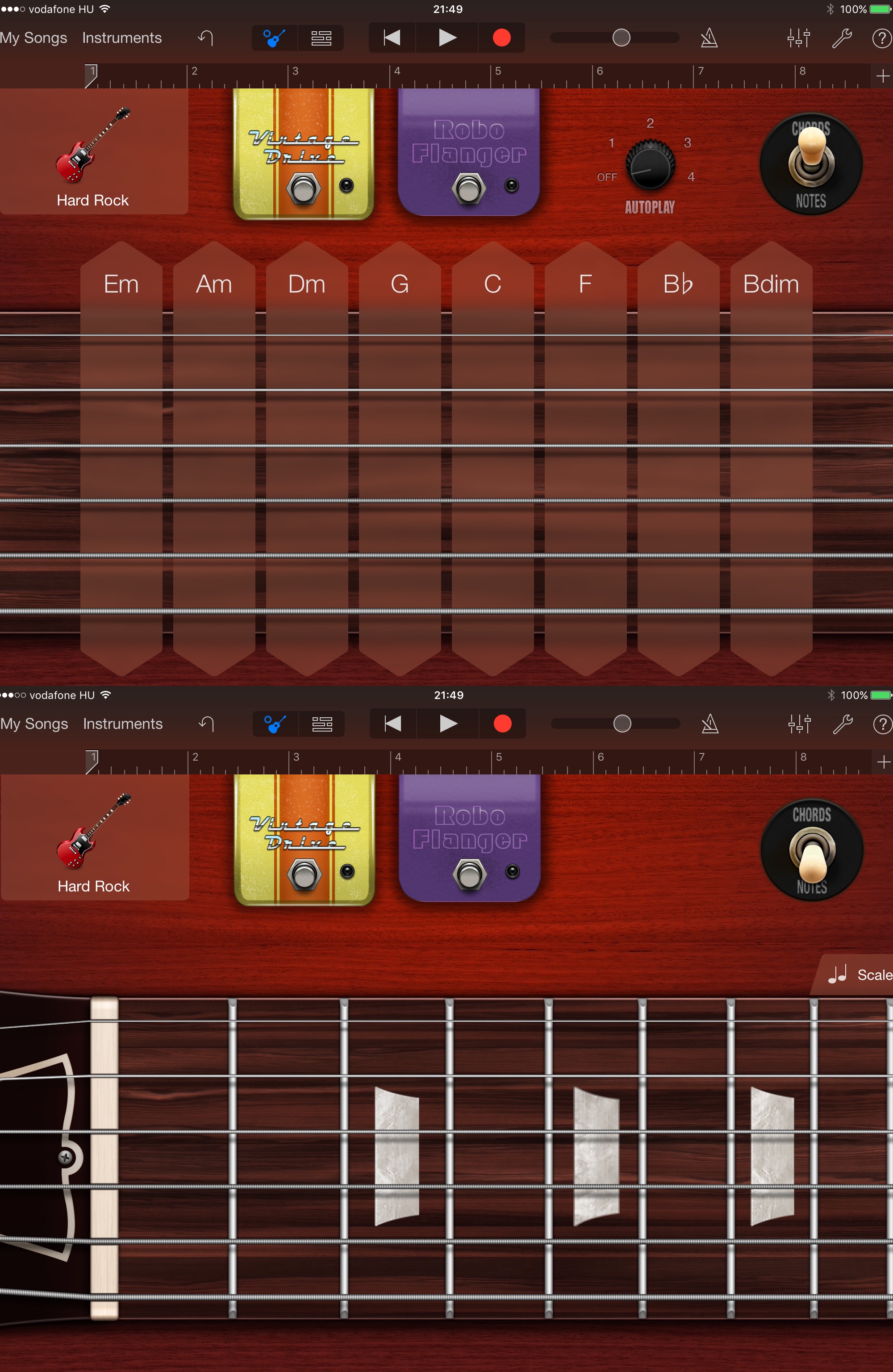The width and height of the screenshot is (893, 1372).
Task: Add song section with top ruler plus
Action: [x=883, y=76]
